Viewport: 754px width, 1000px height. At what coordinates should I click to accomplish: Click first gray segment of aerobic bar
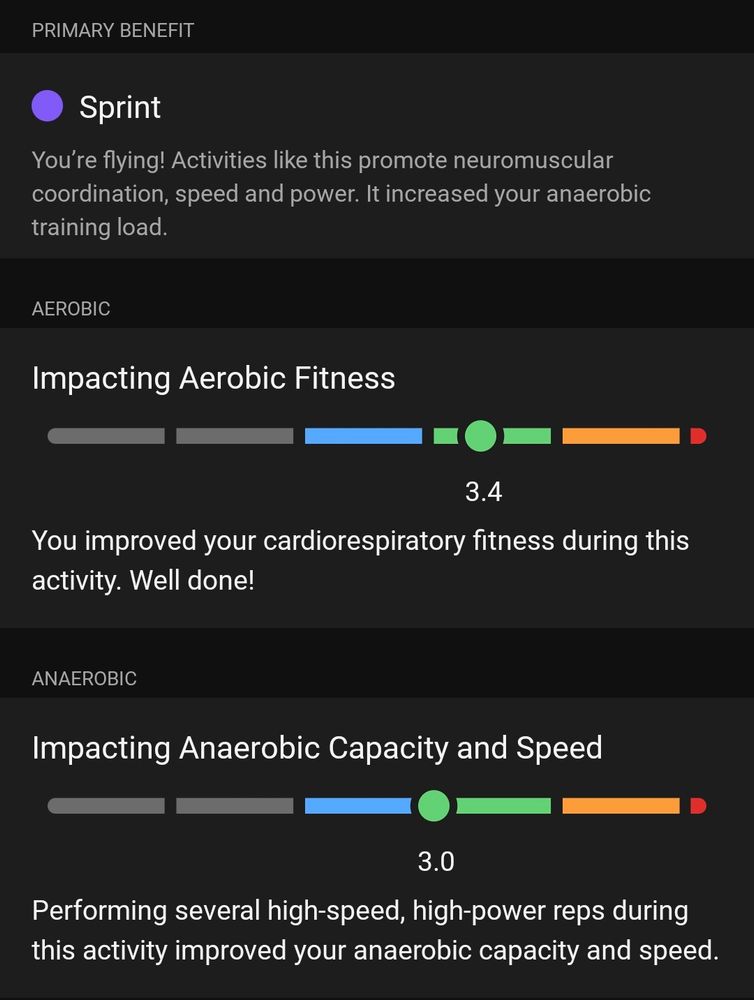tap(106, 436)
